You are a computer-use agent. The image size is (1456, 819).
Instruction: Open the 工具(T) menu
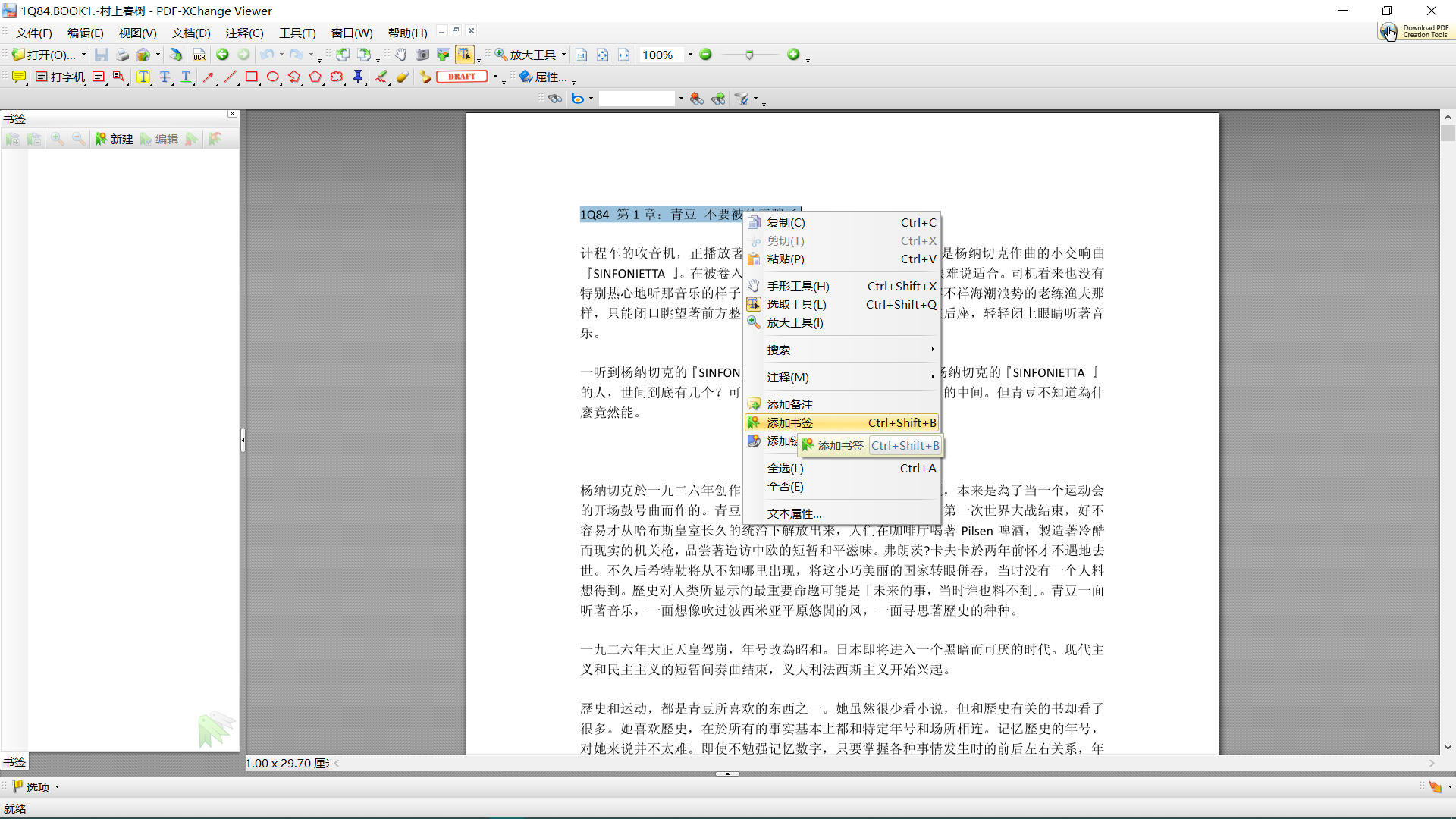[x=297, y=33]
